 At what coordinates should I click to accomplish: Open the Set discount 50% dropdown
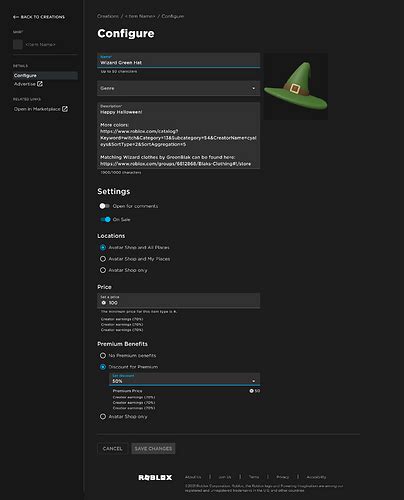pos(185,379)
